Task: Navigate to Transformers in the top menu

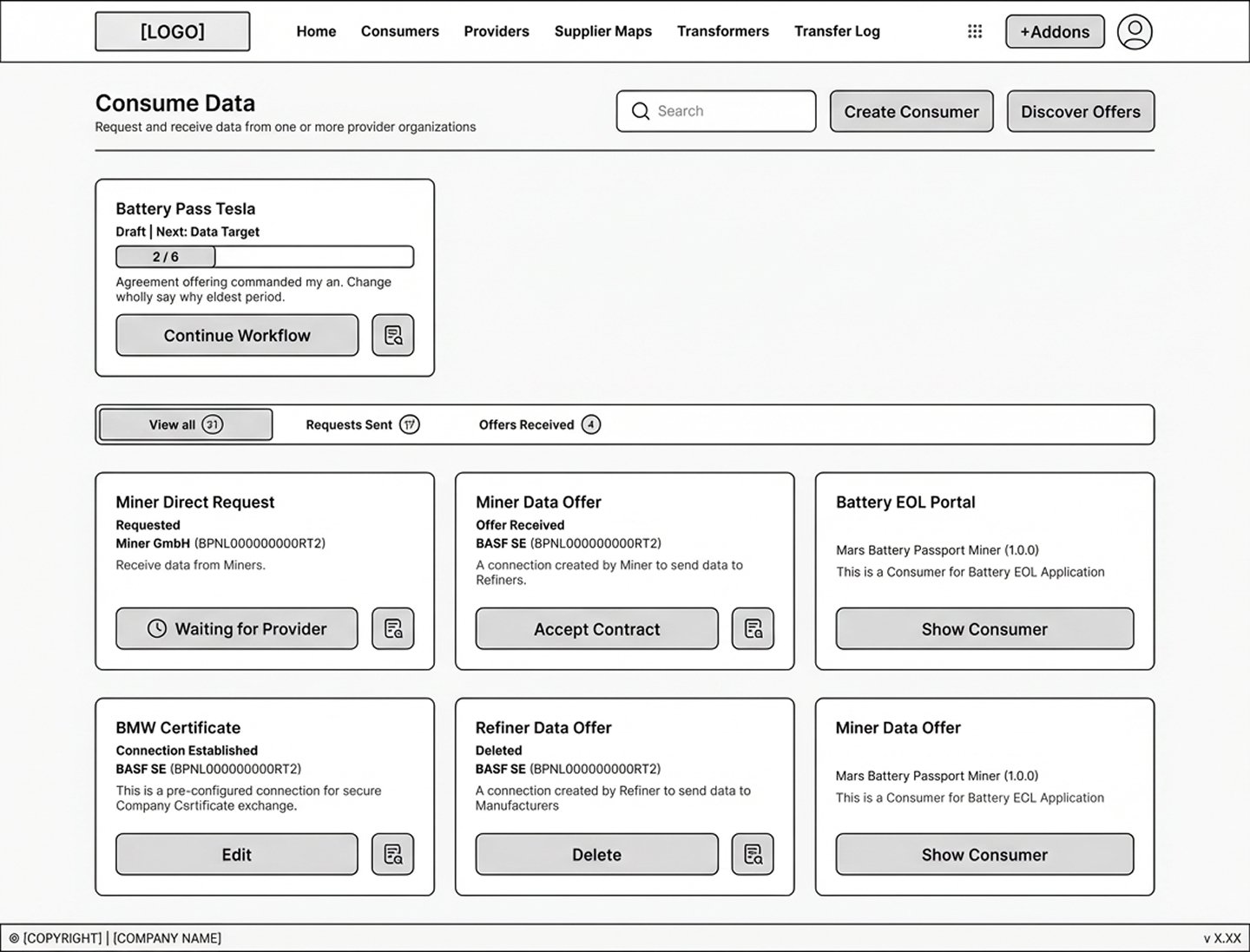Action: coord(723,31)
